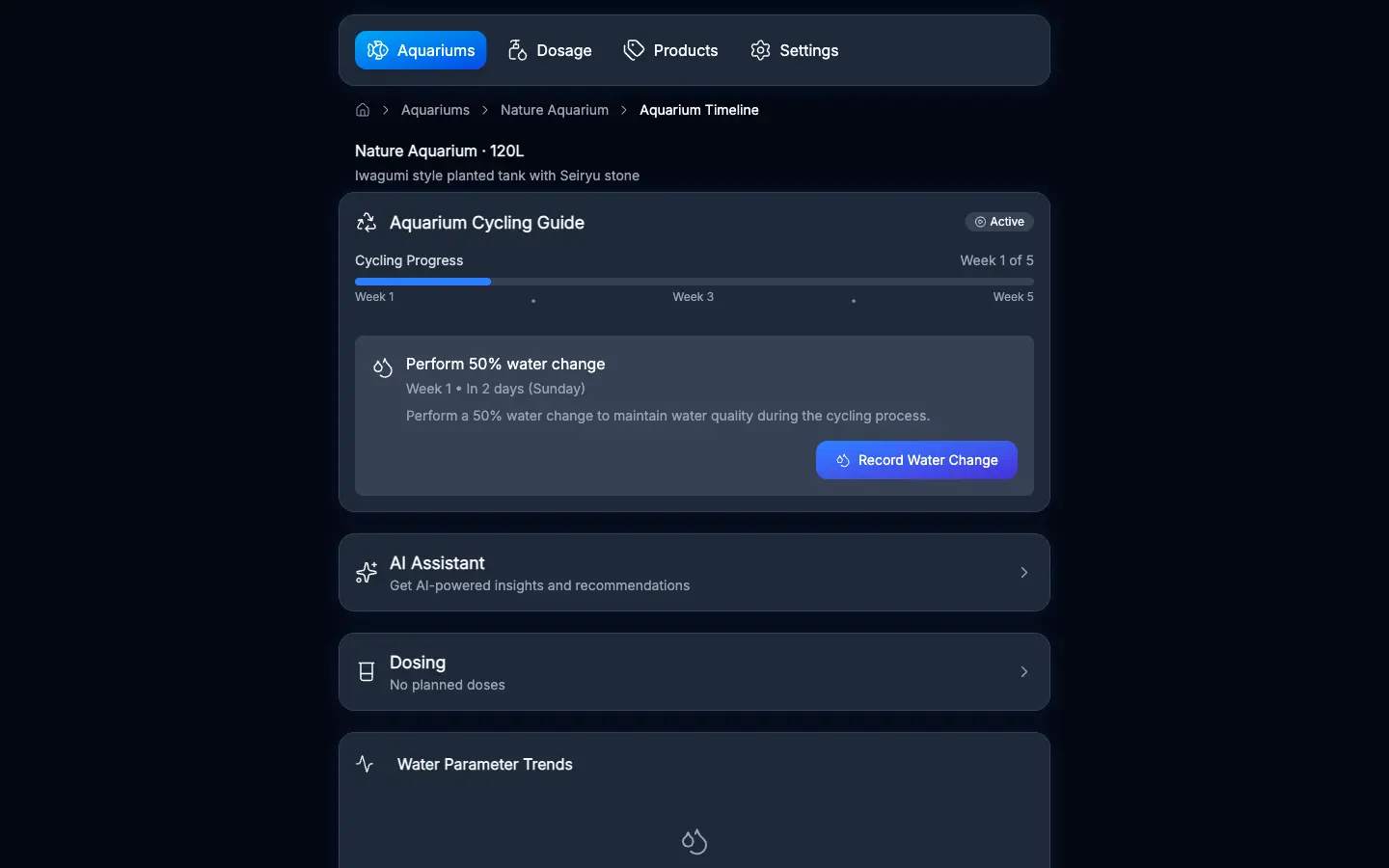Click the water droplet icon beside Perform 50% water change
Screen dimensions: 1389x868
(383, 367)
